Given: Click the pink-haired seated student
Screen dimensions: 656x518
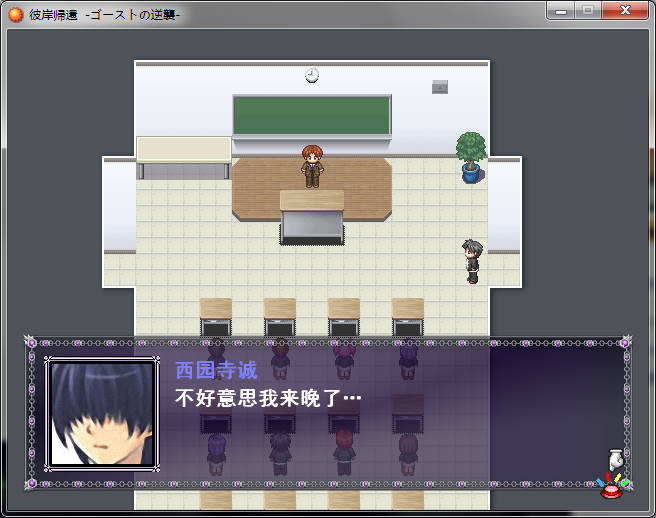Looking at the screenshot, I should (344, 361).
